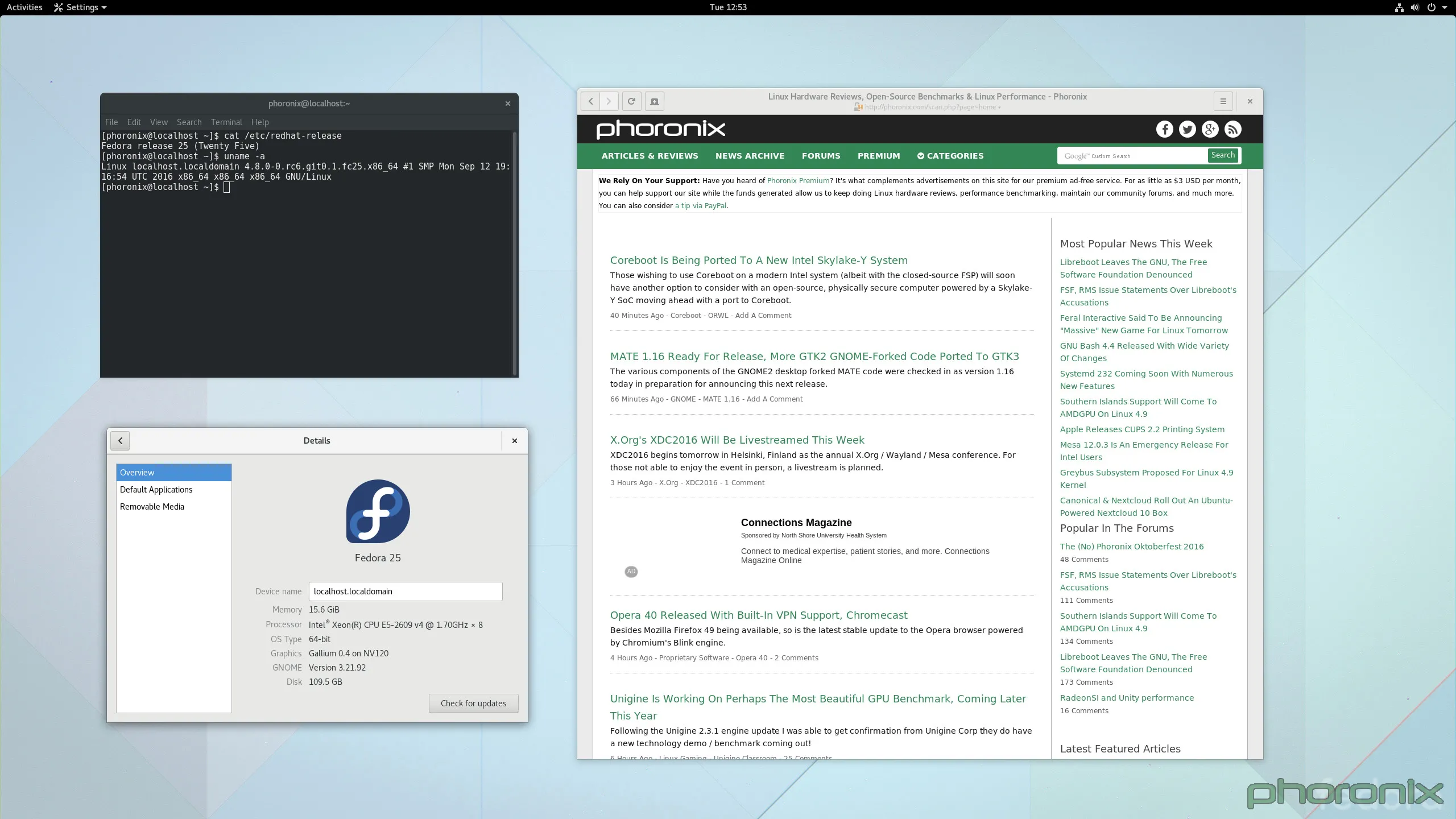
Task: Open the Terminal menu in menubar
Action: tap(226, 122)
